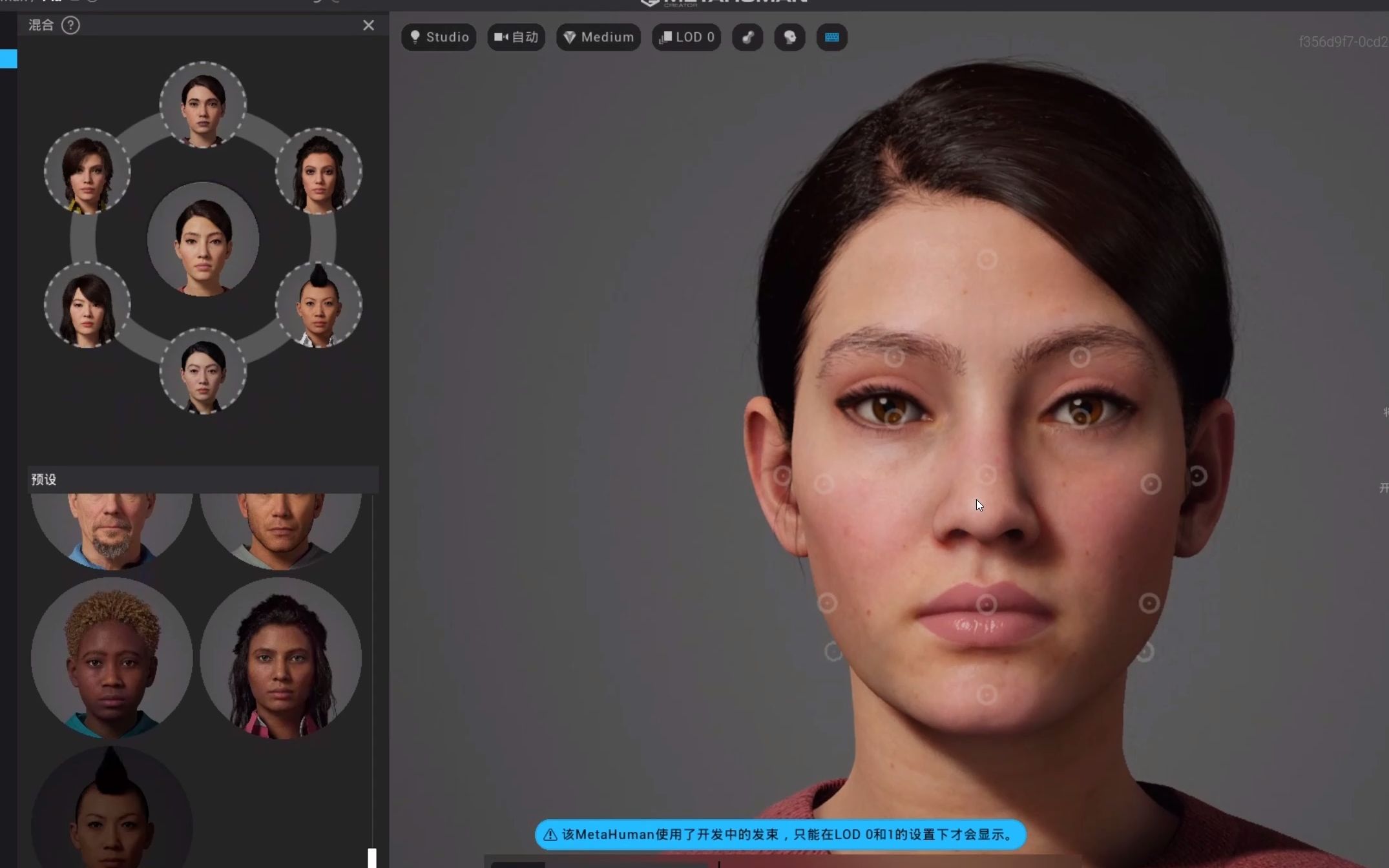
Task: Select the top blend circle character
Action: tap(203, 105)
